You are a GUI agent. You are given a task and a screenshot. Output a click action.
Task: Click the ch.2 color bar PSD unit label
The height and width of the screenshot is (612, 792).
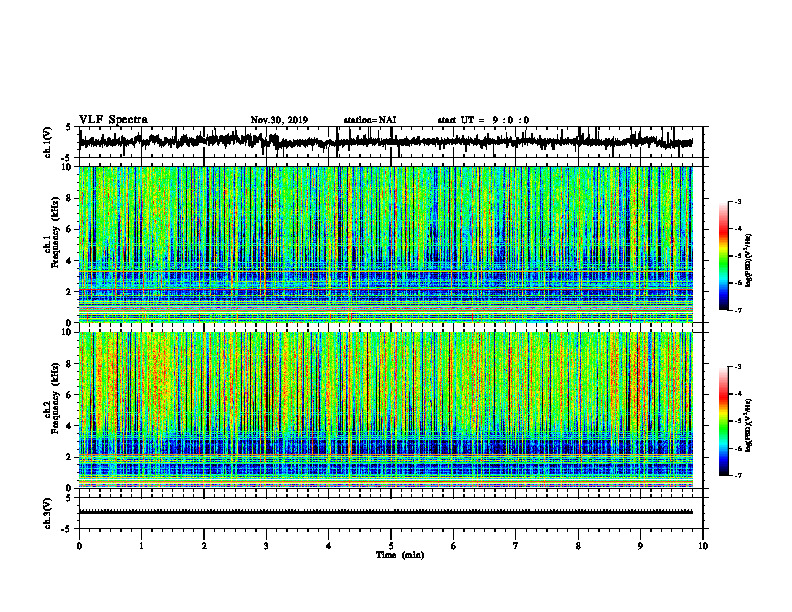click(749, 425)
